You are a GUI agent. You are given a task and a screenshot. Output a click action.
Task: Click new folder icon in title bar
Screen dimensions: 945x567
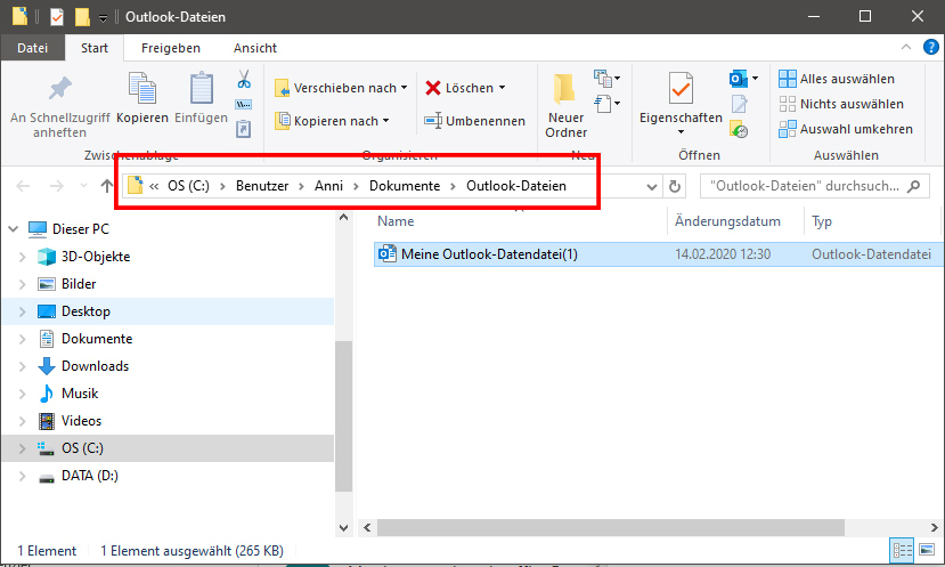coord(82,17)
